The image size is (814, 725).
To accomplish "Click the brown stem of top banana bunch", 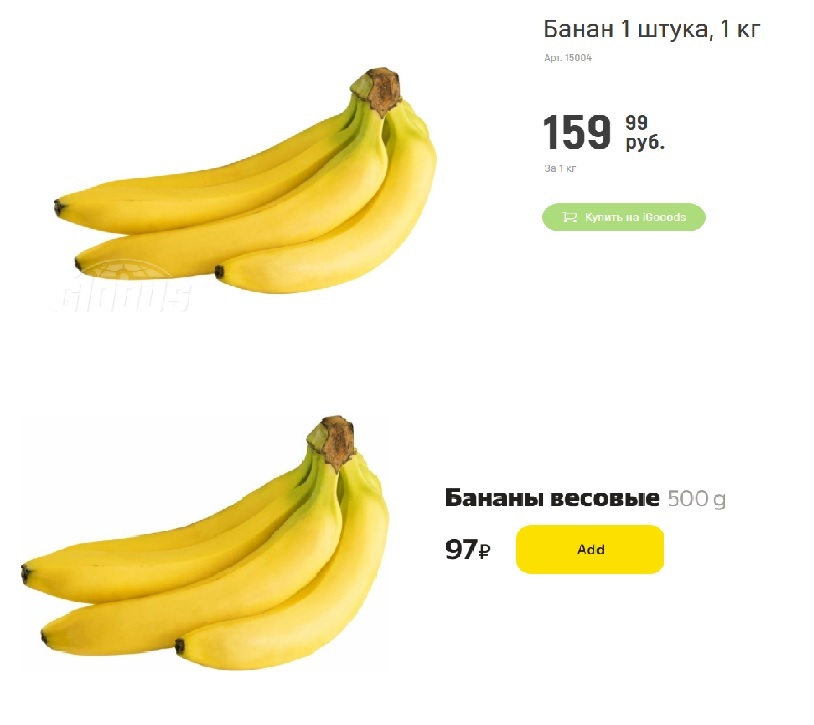I will click(378, 90).
